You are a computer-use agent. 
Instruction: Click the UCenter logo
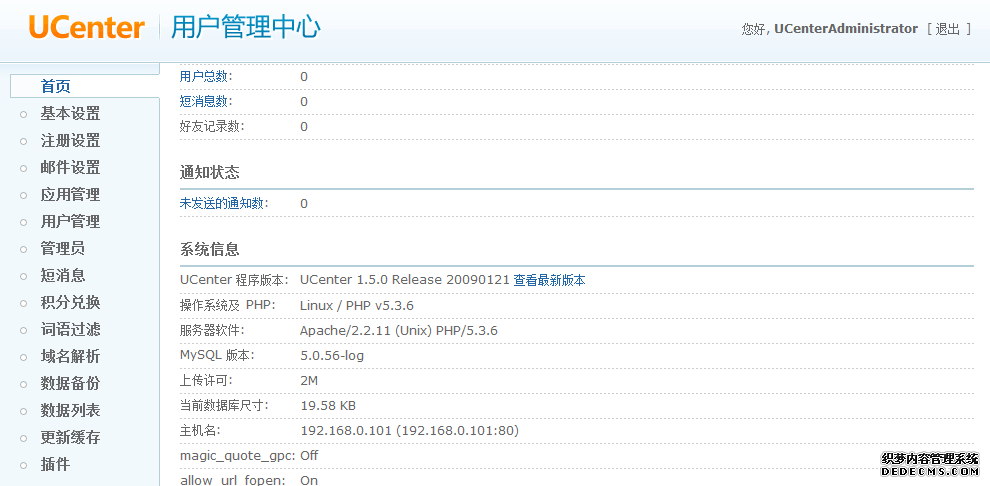87,27
